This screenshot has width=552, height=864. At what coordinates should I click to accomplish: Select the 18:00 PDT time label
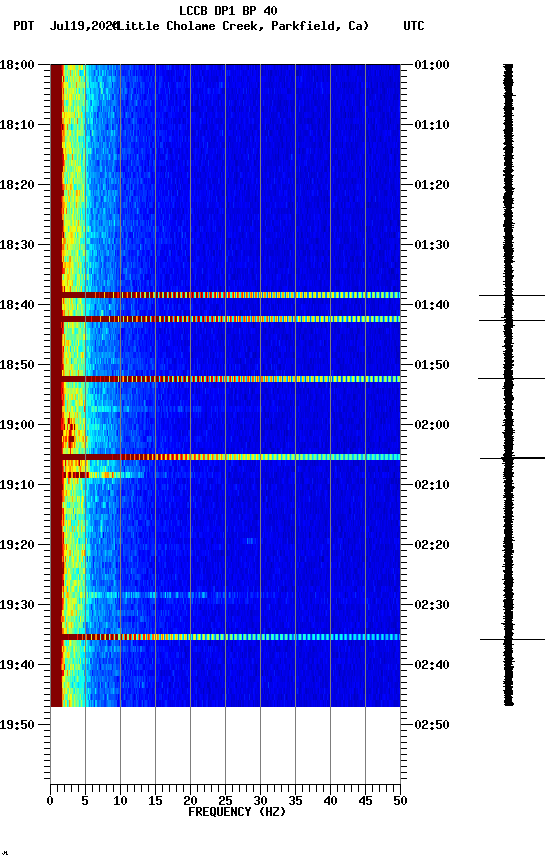click(17, 64)
